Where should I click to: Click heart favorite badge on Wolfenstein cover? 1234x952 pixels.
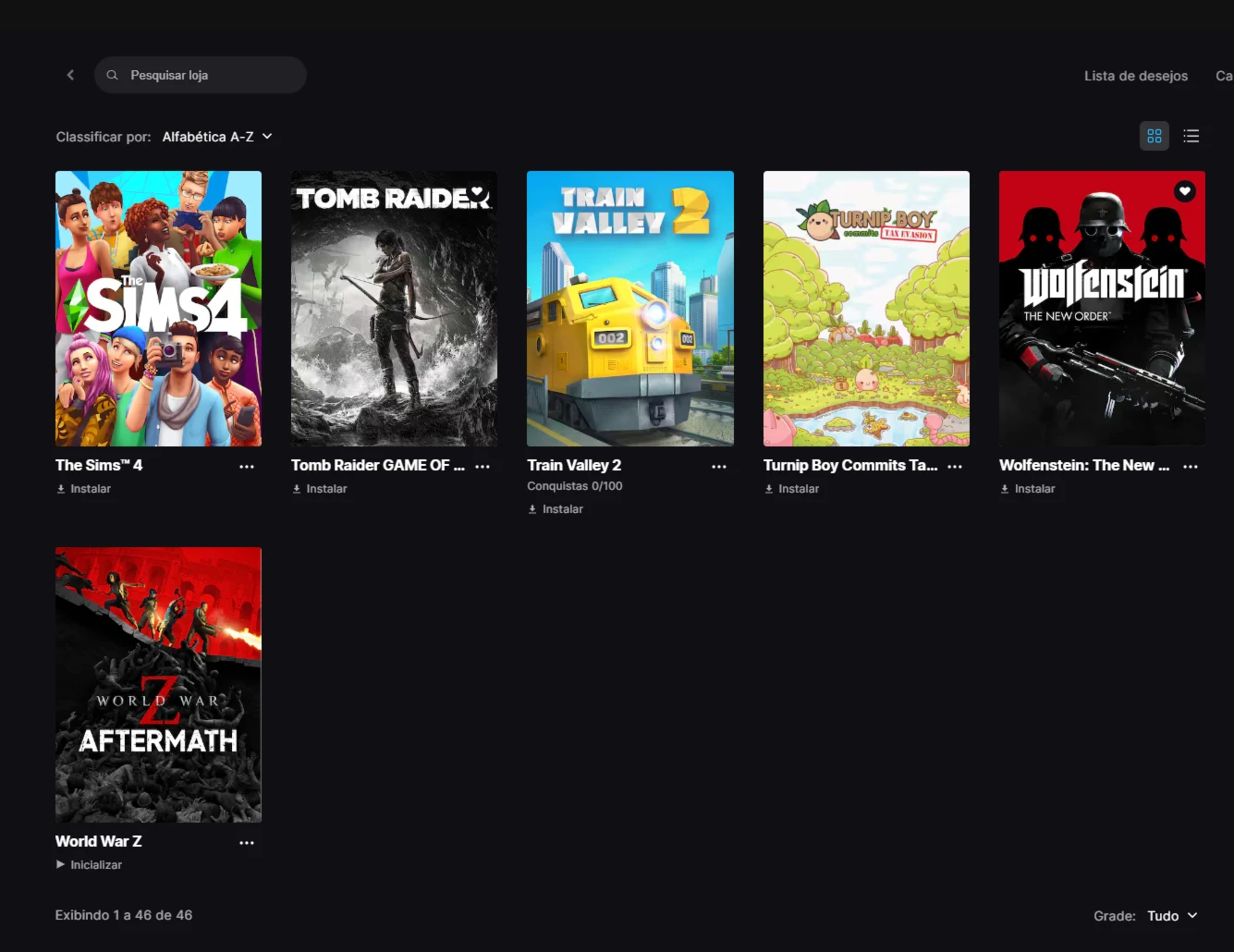(x=1185, y=191)
